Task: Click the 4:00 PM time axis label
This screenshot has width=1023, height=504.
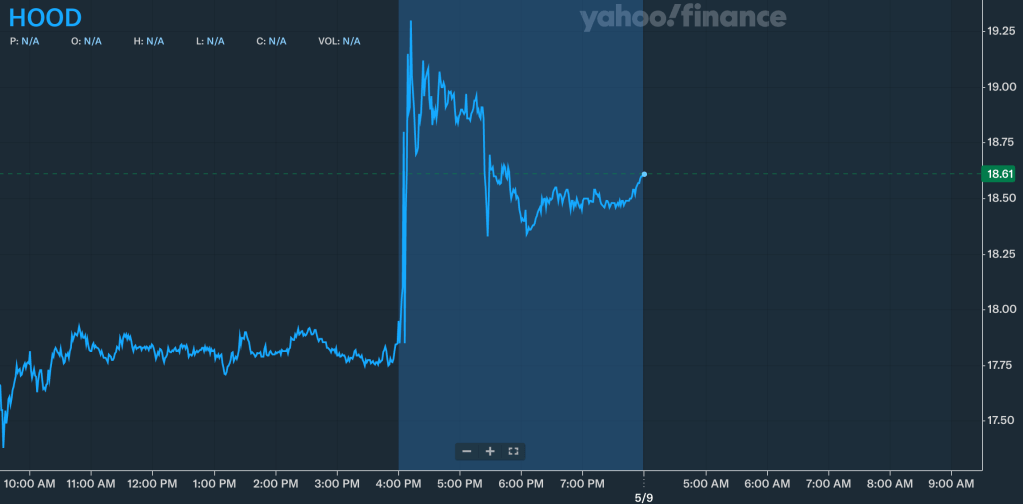Action: [x=399, y=484]
